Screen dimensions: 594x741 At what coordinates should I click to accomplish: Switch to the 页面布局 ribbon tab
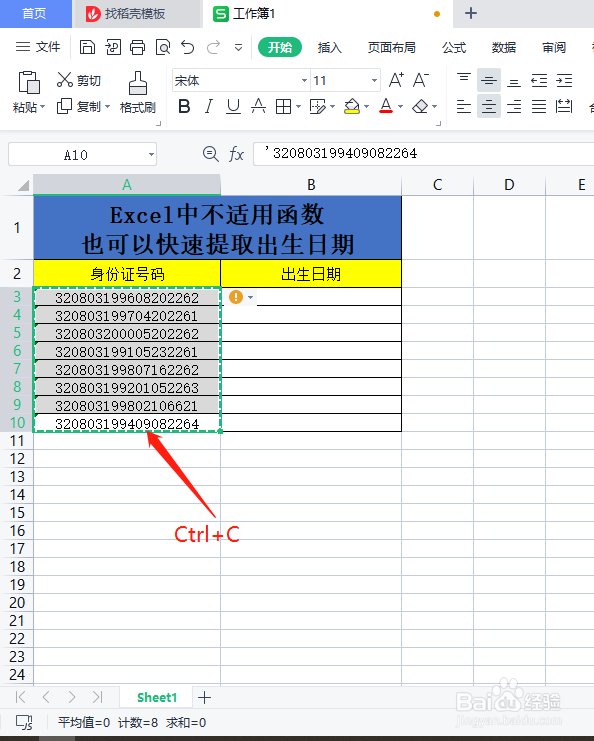click(x=391, y=47)
